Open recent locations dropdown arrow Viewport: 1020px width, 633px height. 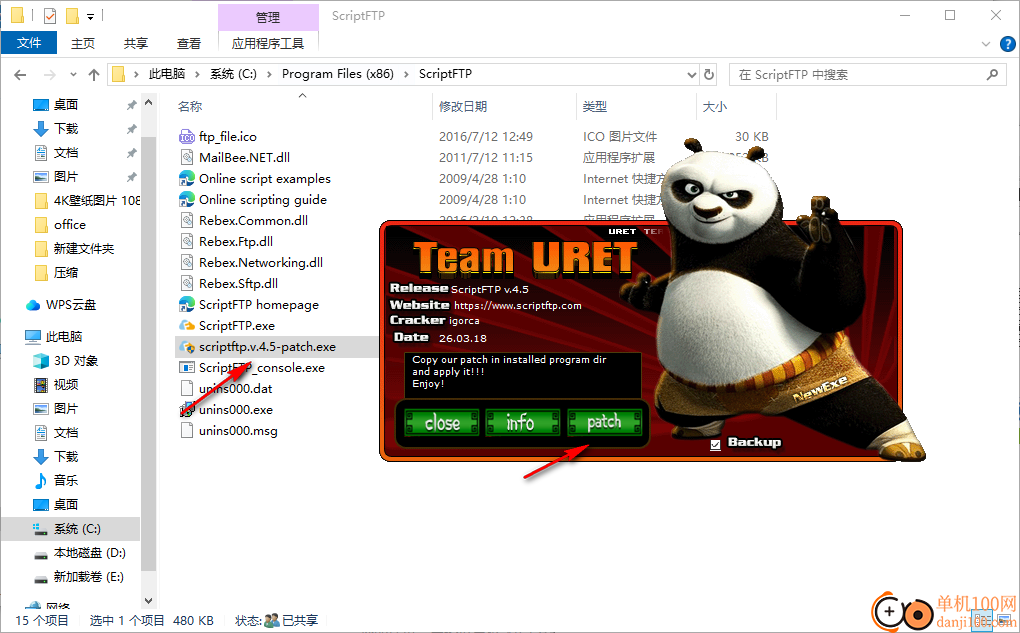pos(74,75)
